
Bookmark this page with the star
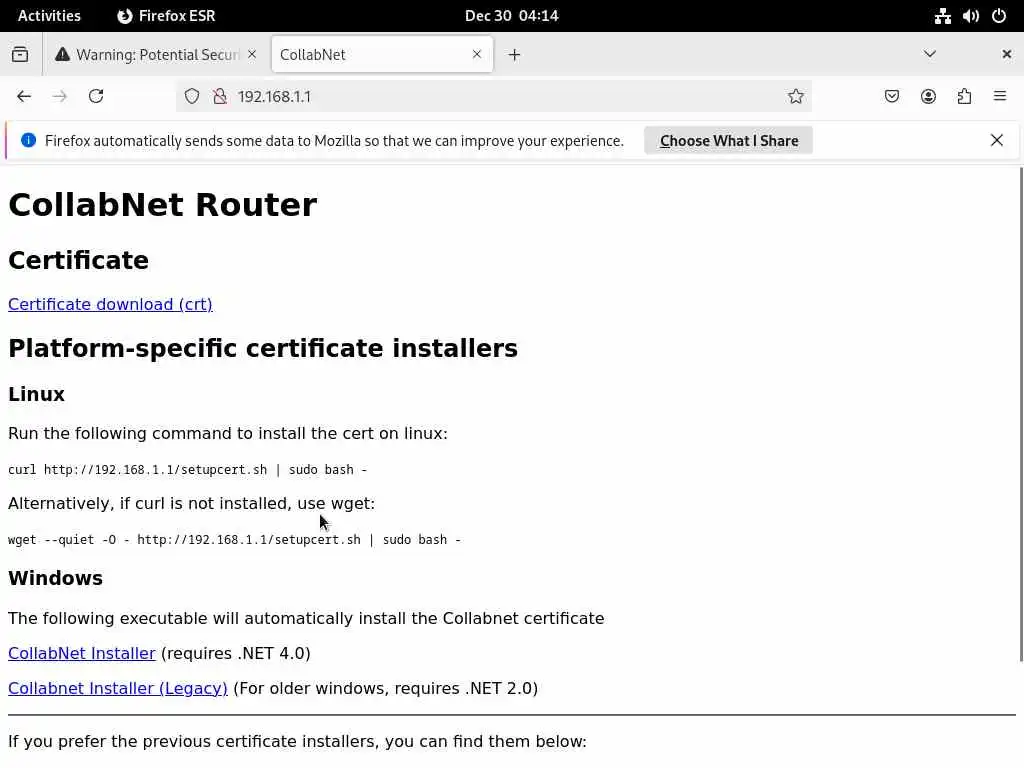pos(795,97)
